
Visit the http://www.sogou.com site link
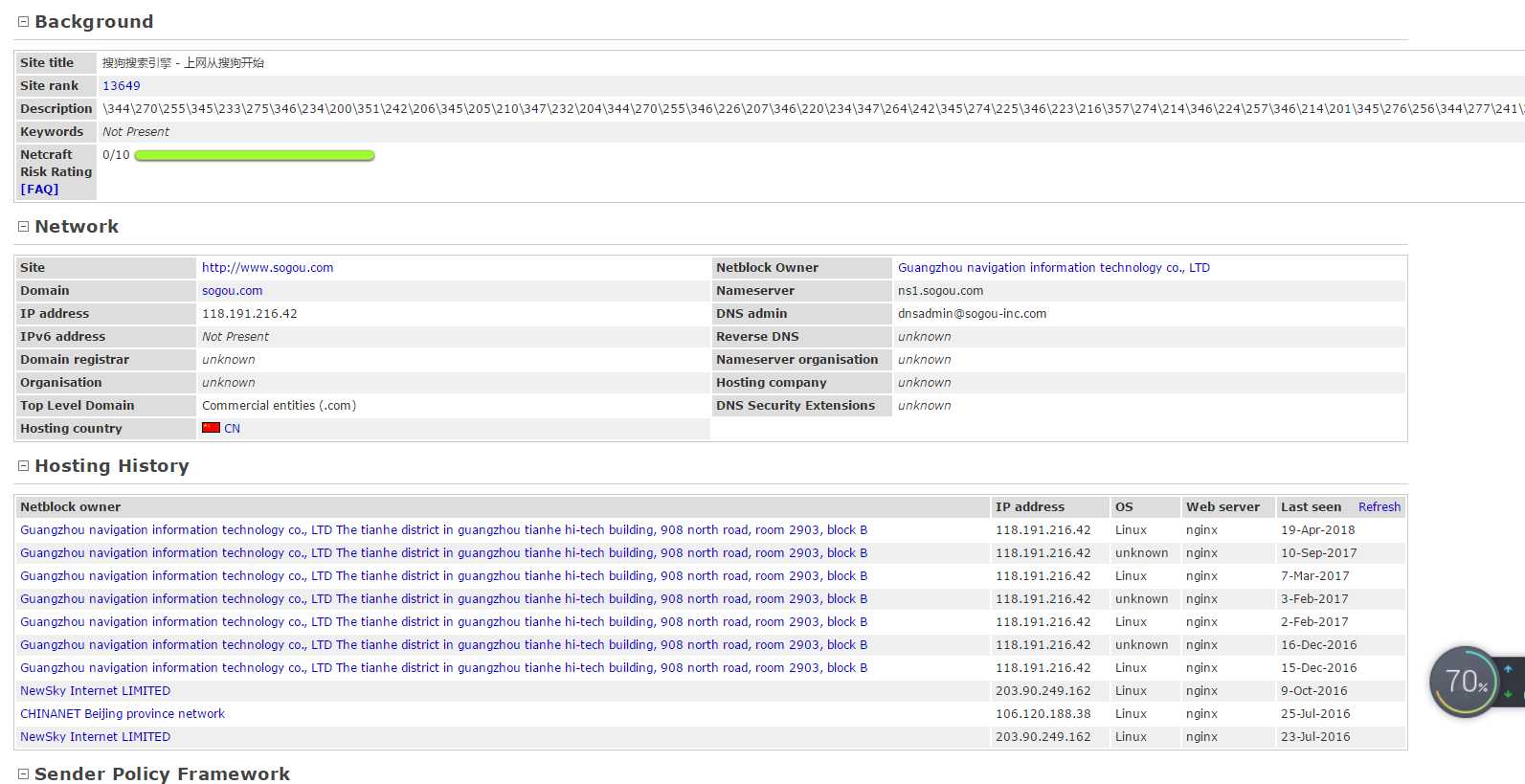[x=268, y=267]
